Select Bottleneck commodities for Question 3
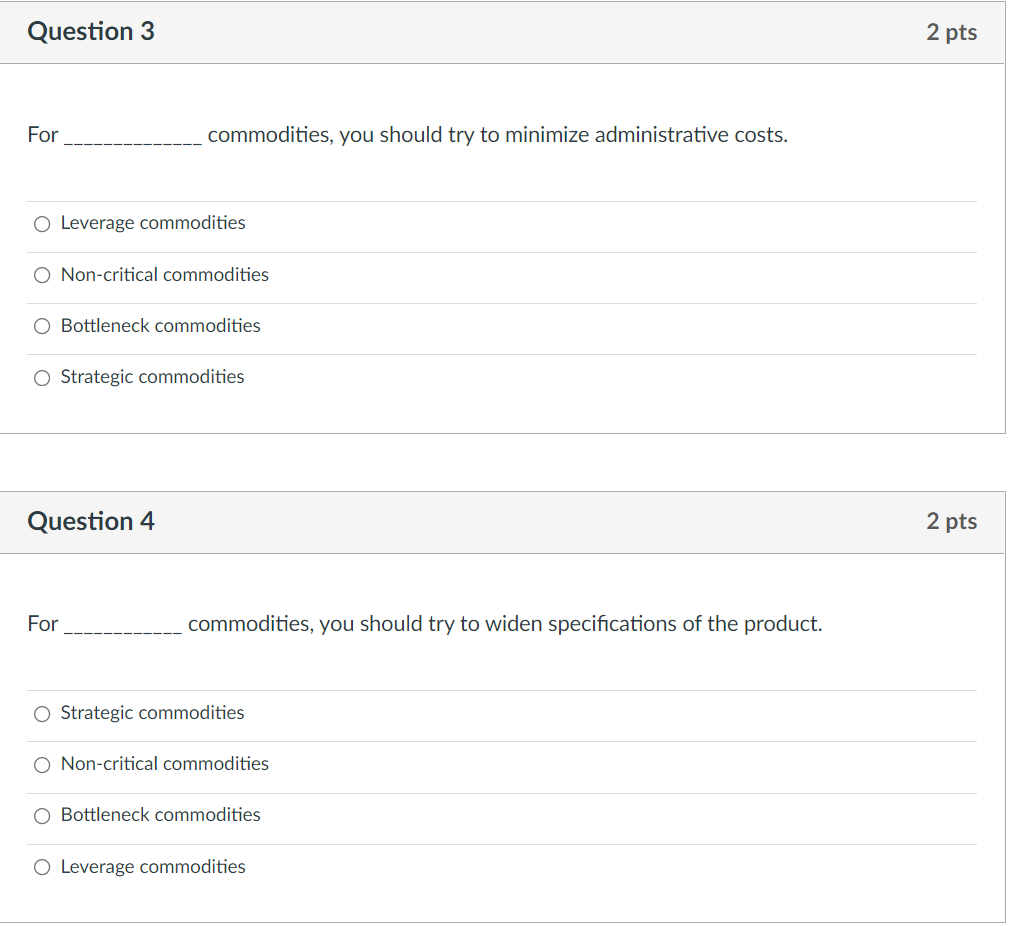Viewport: 1009px width, 926px height. 42,326
